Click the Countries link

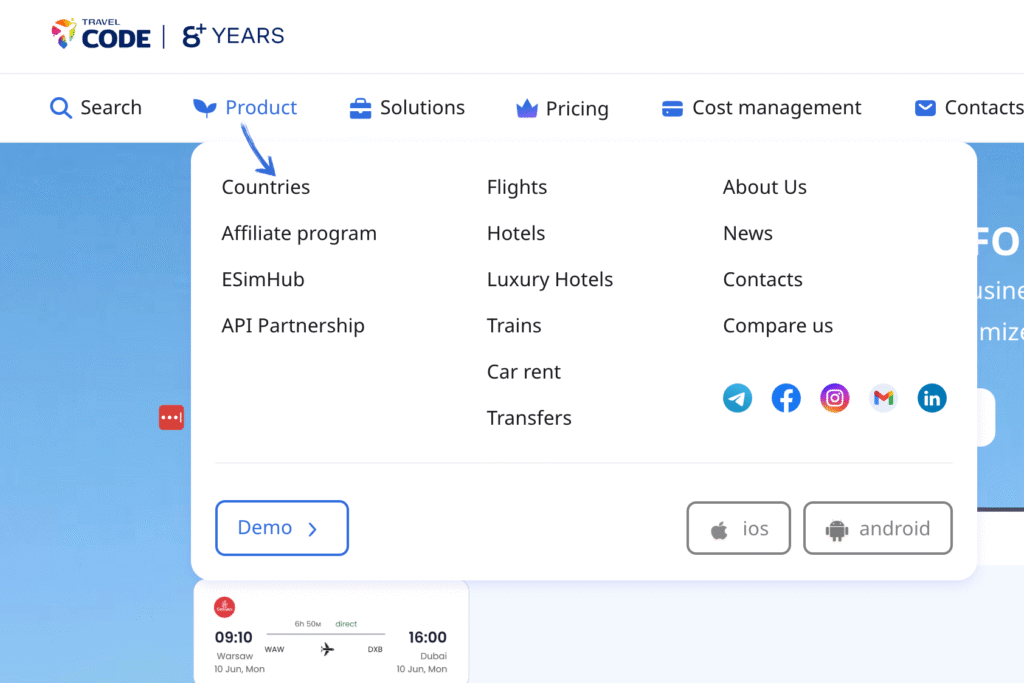coord(265,187)
